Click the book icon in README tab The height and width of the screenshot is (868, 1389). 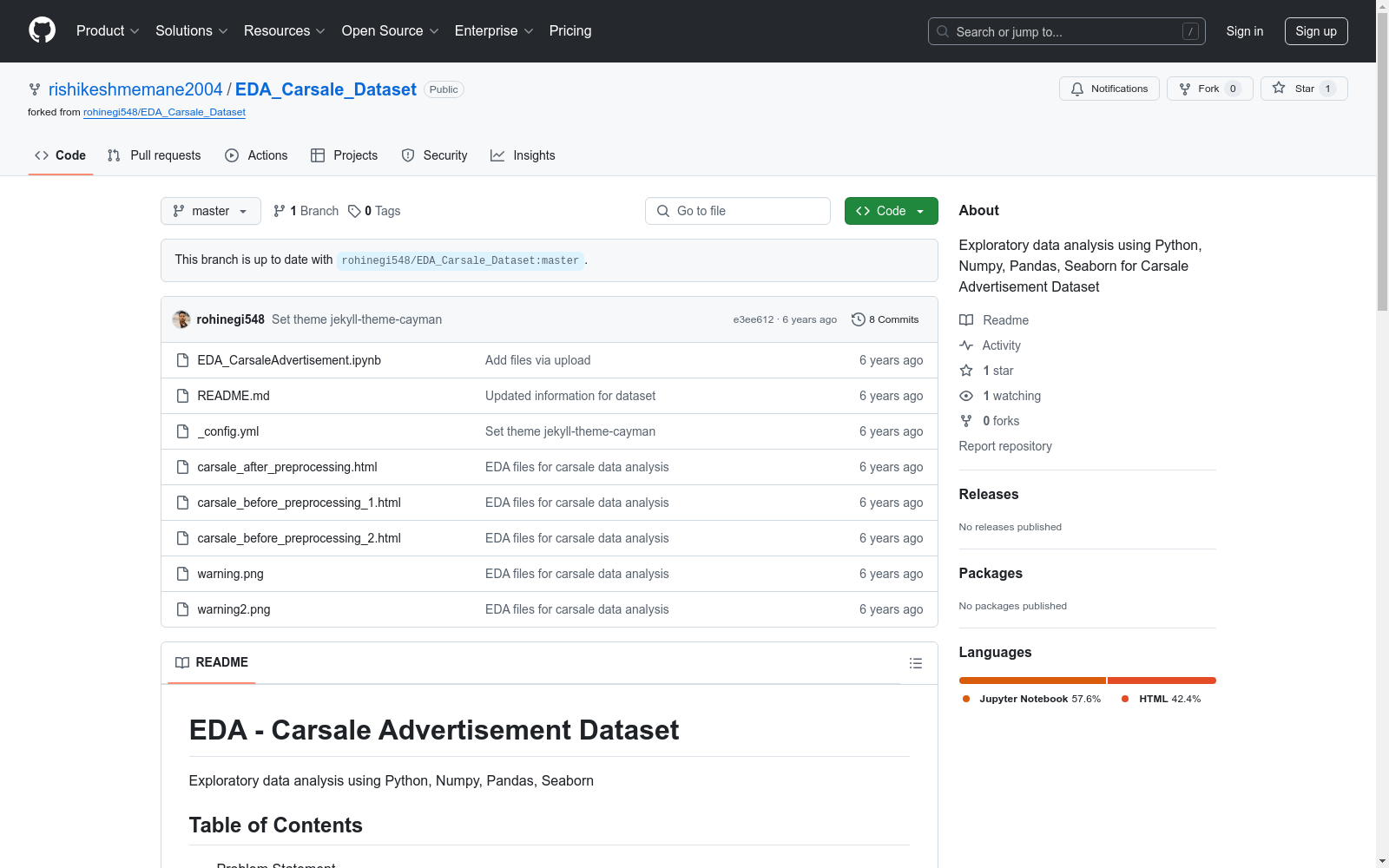point(182,662)
